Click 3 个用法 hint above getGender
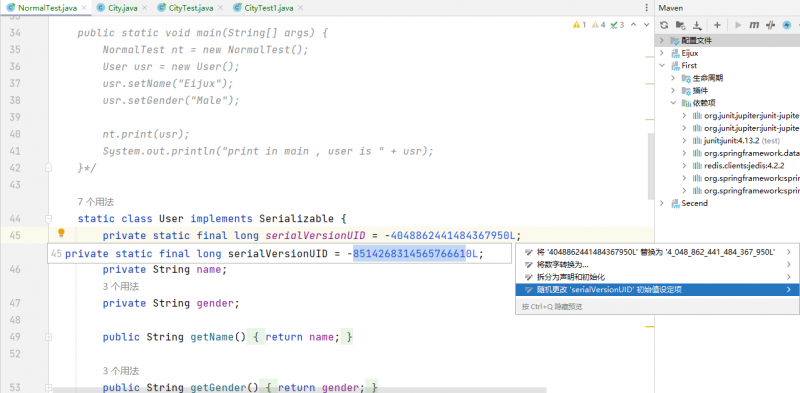 [x=120, y=371]
